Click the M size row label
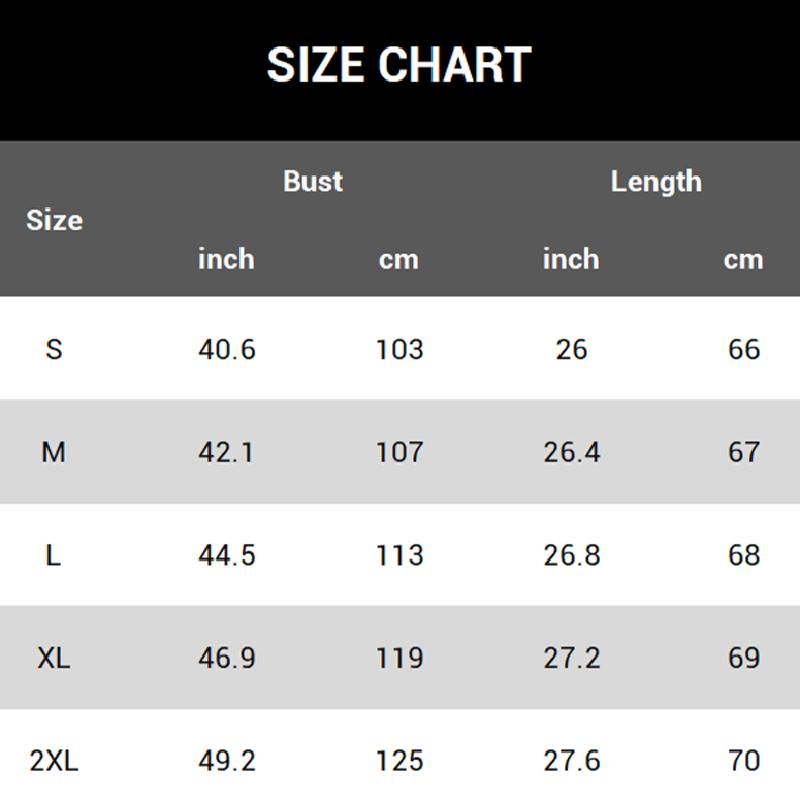The height and width of the screenshot is (800, 800). (54, 452)
